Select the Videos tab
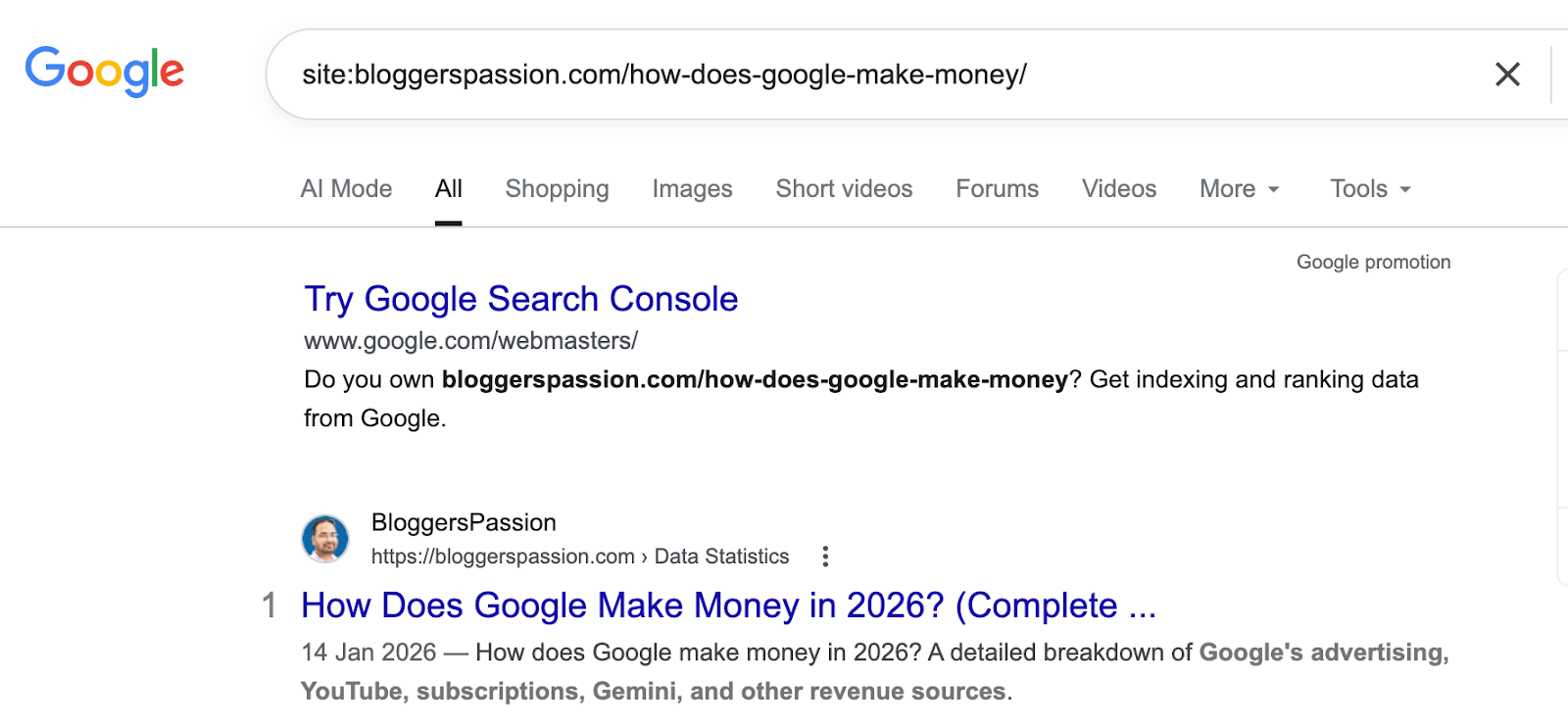 coord(1118,188)
